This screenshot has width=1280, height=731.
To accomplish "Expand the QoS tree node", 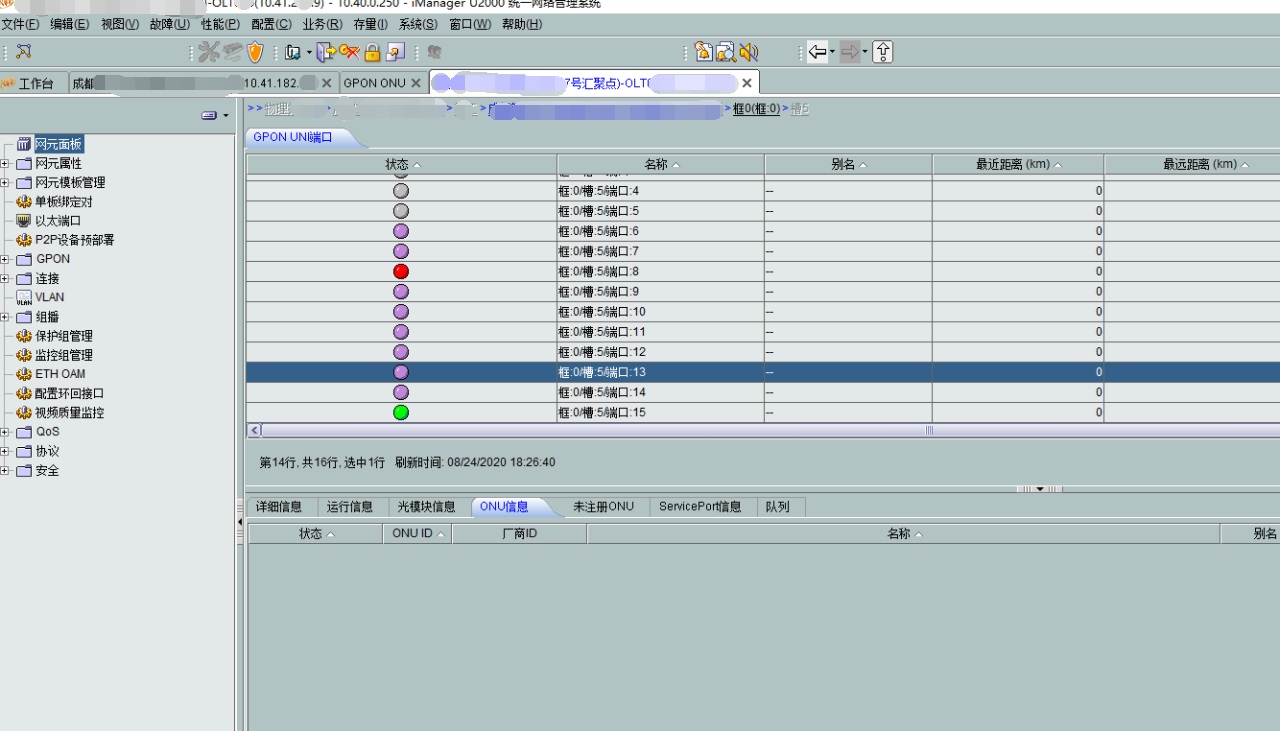I will (5, 432).
